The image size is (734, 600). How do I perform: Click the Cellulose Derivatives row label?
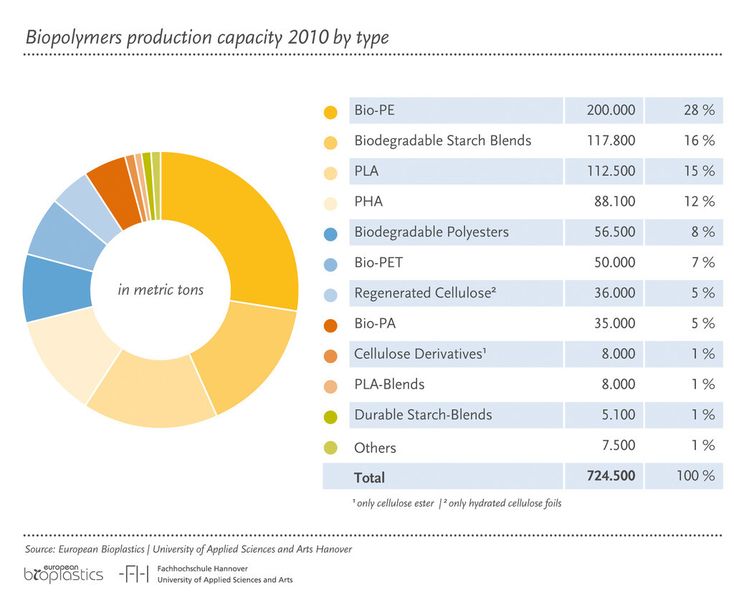point(420,353)
